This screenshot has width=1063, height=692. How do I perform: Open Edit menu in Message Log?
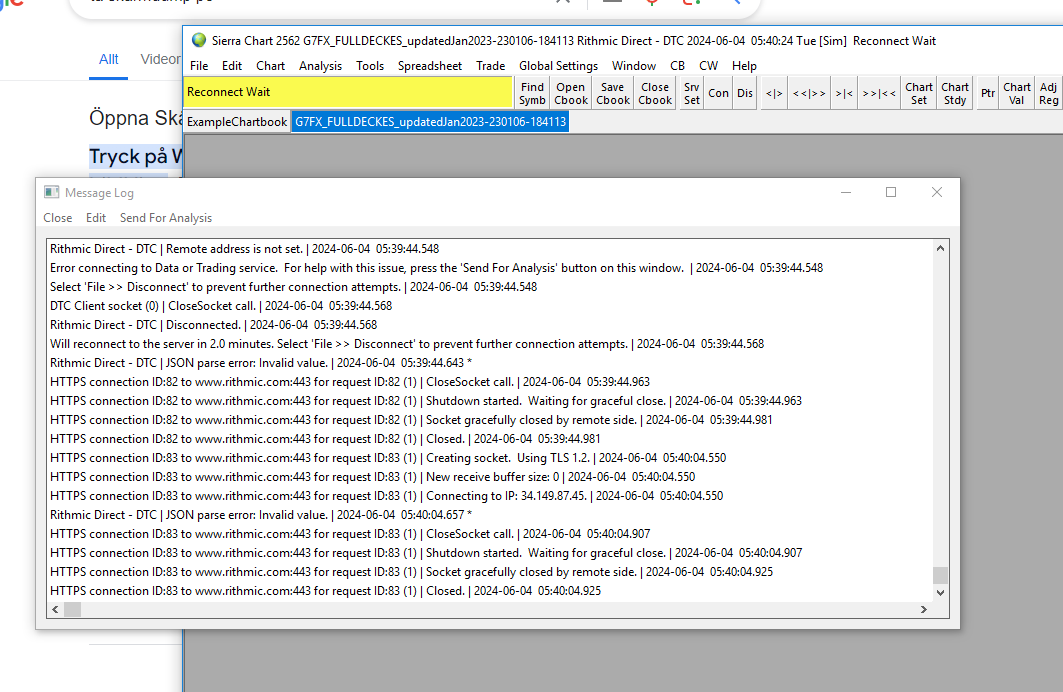click(96, 218)
